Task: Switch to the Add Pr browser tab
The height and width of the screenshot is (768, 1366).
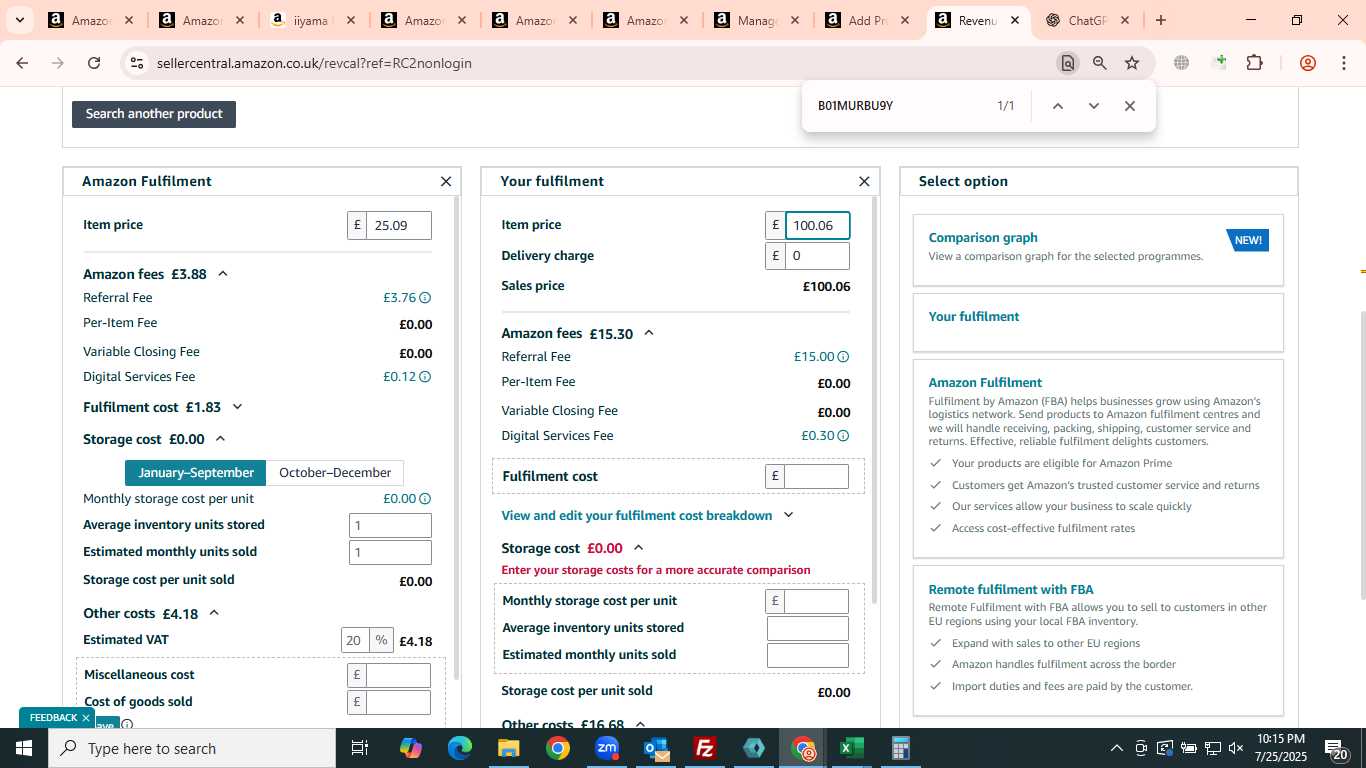Action: click(x=868, y=20)
